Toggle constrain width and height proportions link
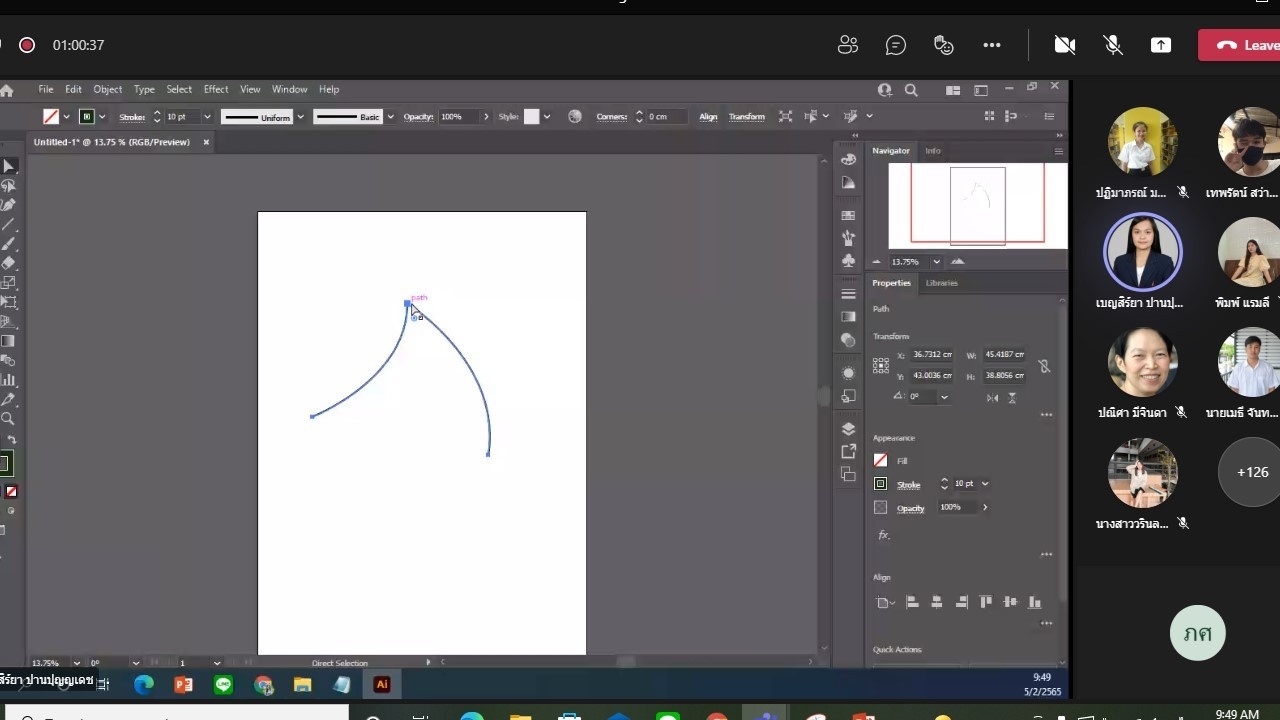 coord(1044,366)
